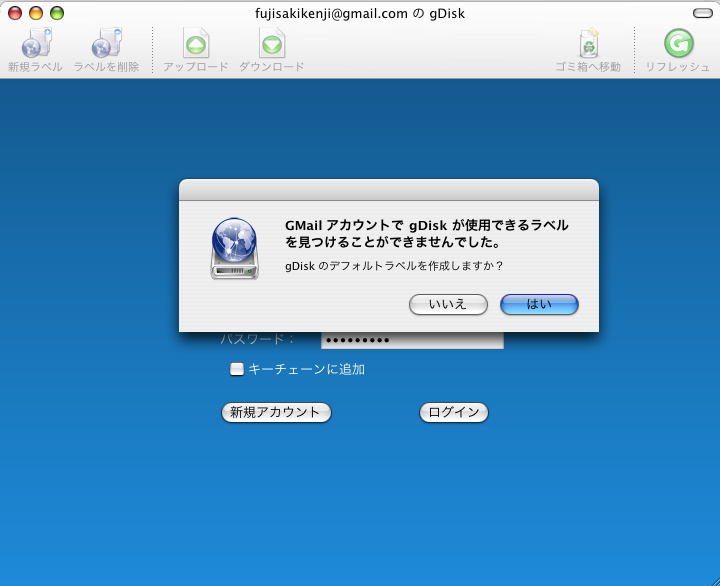Toggle toolbar with the title bar pill button
Screen dimensions: 720x586
[703, 13]
